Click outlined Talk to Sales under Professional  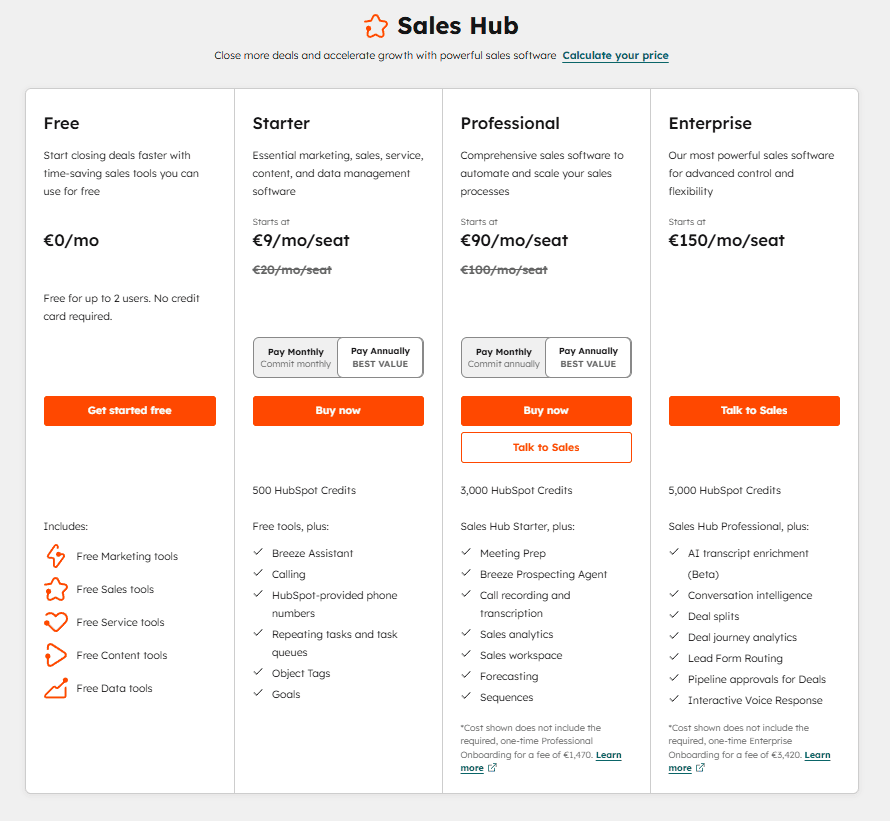[546, 448]
